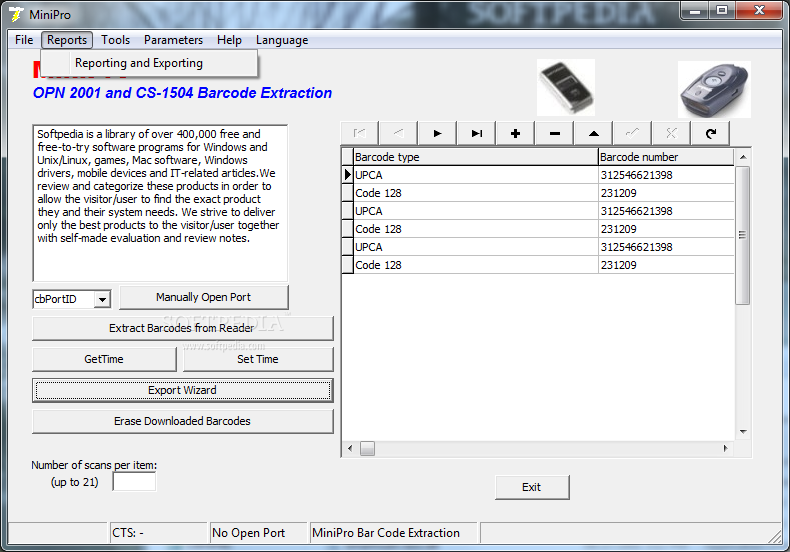Insert new record with plus button

click(x=515, y=133)
